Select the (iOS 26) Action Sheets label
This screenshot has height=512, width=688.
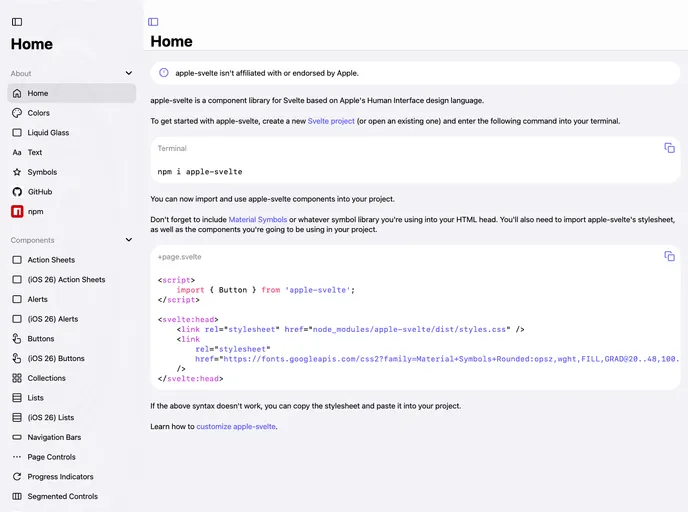coord(66,279)
